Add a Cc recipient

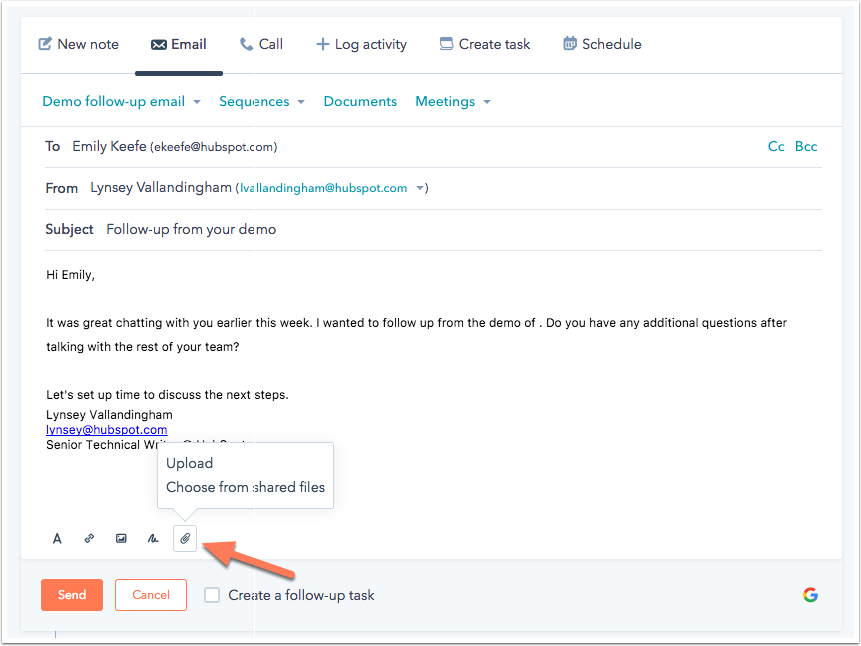pos(776,147)
